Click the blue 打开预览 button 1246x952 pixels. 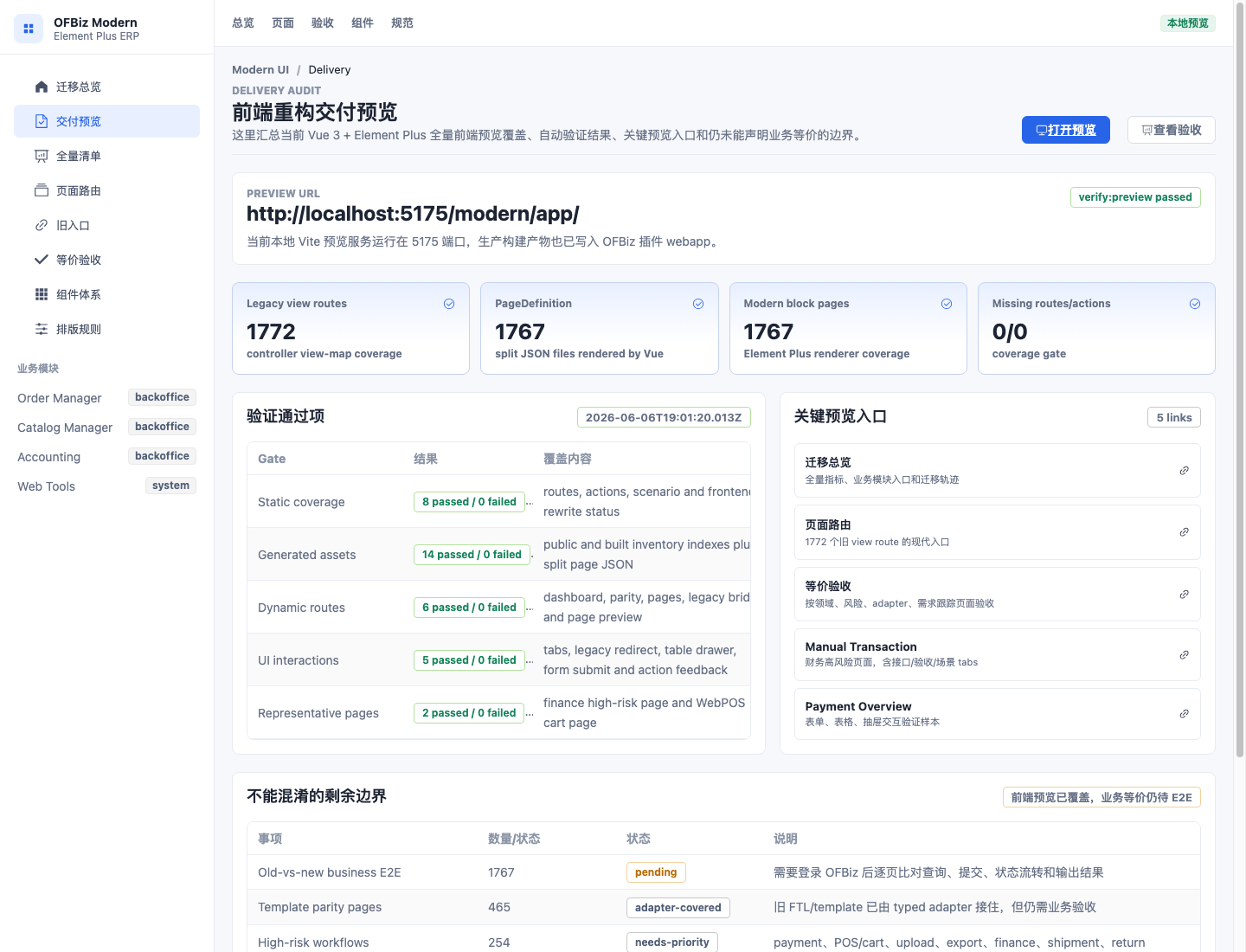pos(1066,130)
